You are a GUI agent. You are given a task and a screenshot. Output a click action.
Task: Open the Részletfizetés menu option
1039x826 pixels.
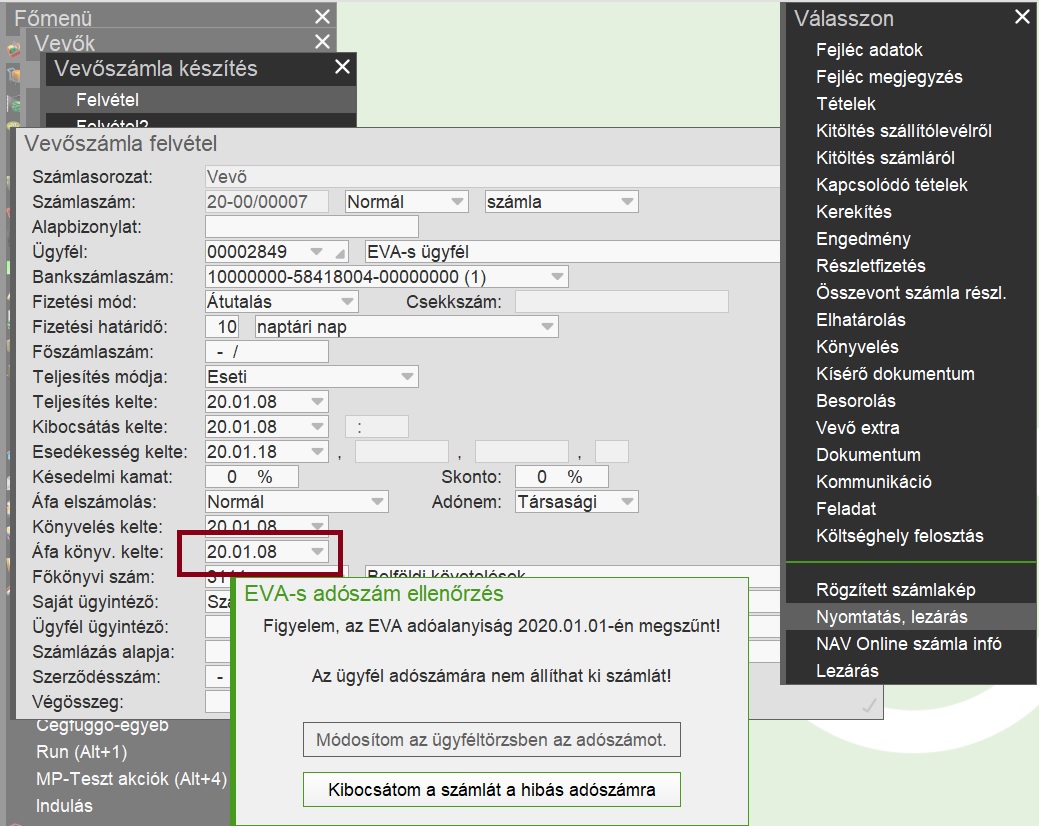click(870, 266)
